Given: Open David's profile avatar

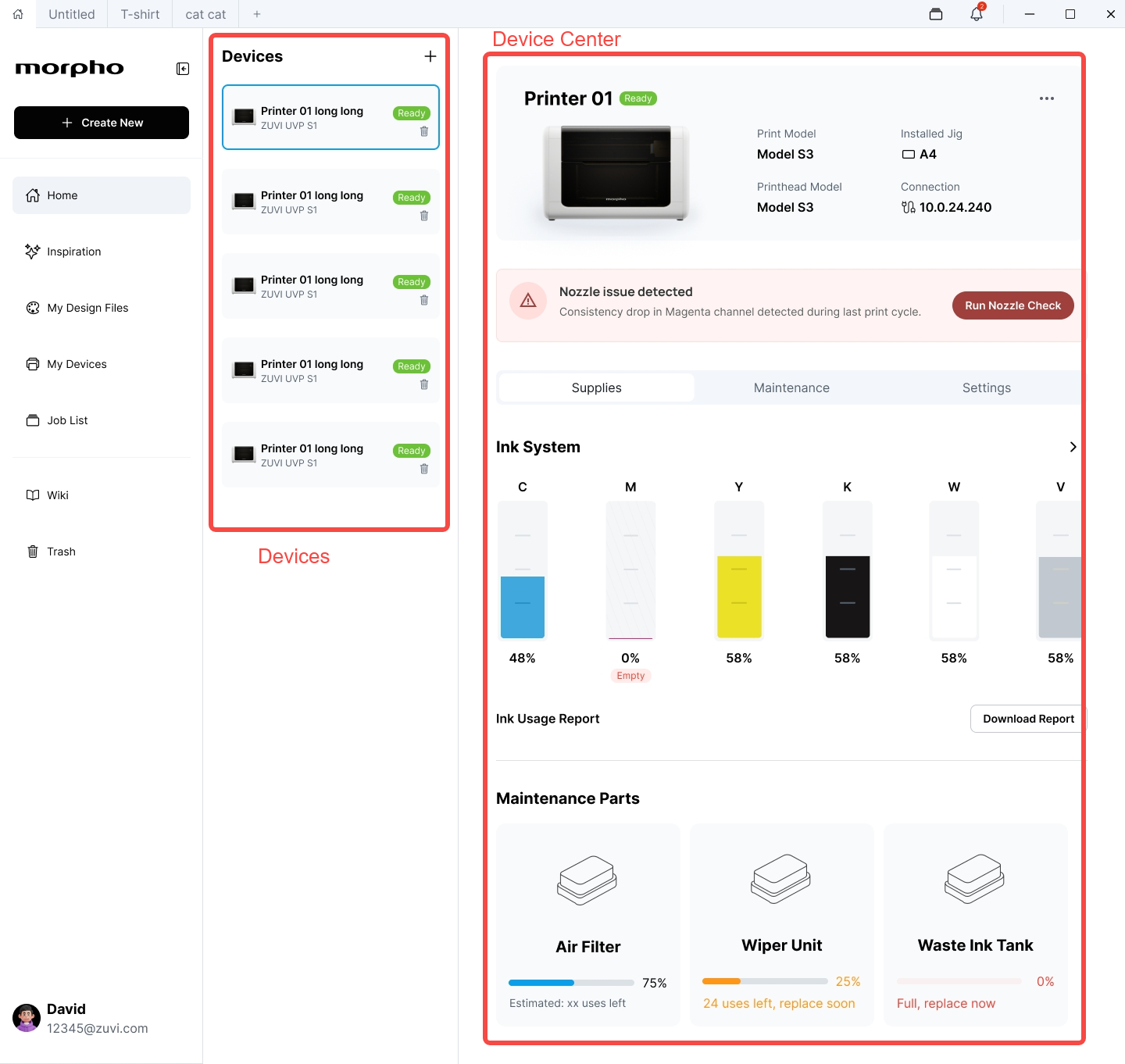Looking at the screenshot, I should (x=27, y=1018).
